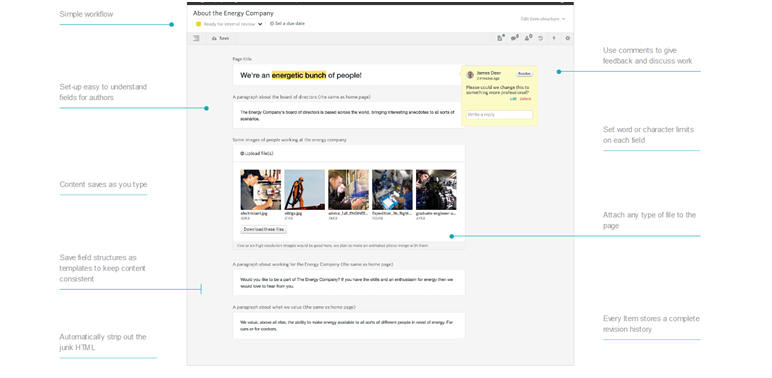The image size is (772, 378).
Task: Open the sidebar outline menu icon
Action: point(196,38)
